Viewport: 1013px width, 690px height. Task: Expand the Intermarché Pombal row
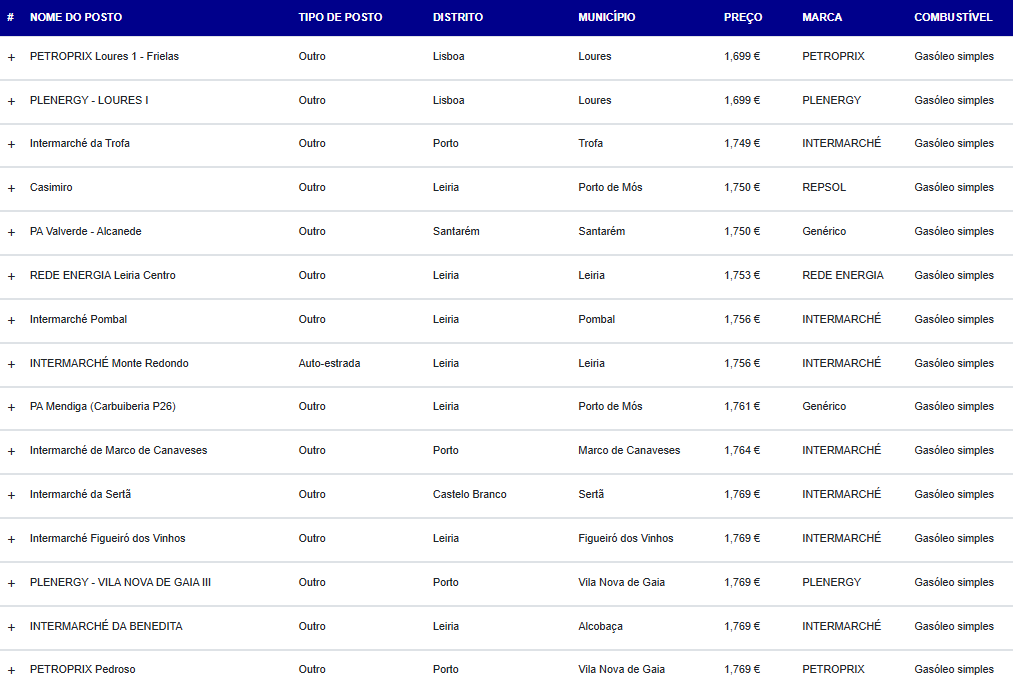pyautogui.click(x=11, y=320)
